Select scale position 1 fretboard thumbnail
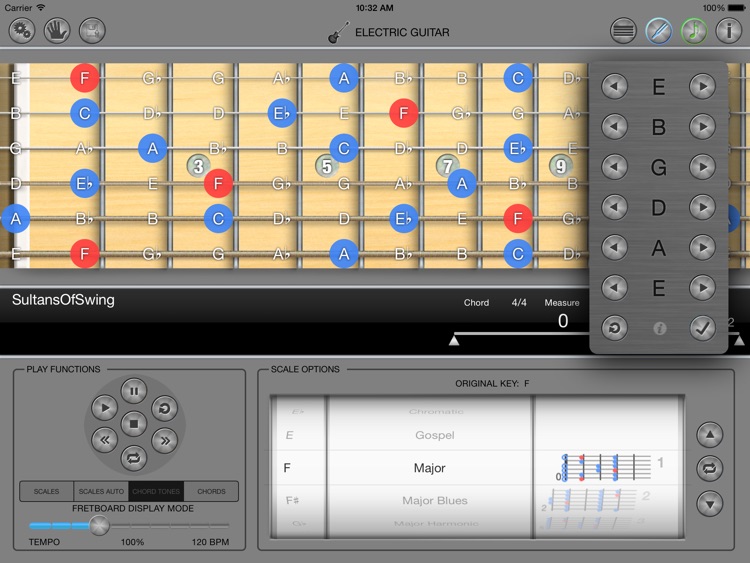This screenshot has width=750, height=563. (x=607, y=467)
